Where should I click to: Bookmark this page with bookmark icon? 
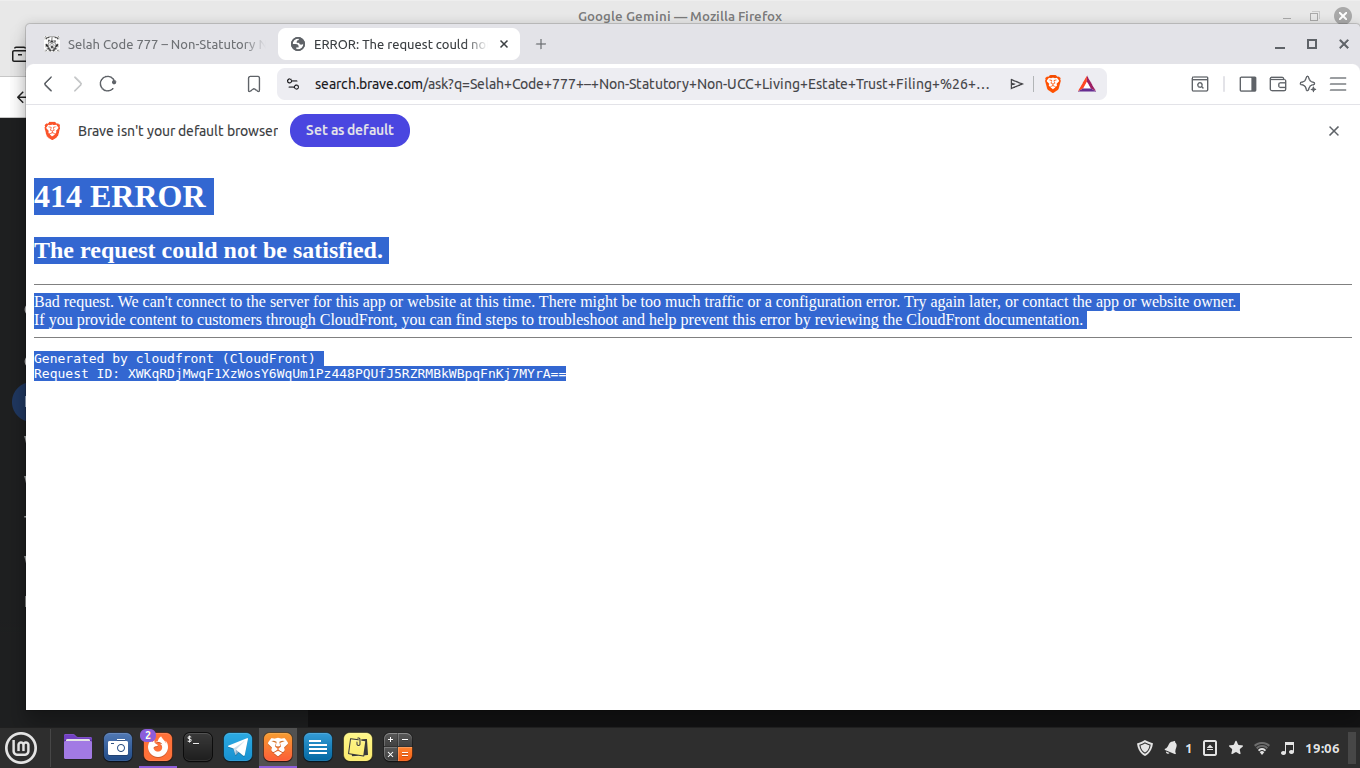(254, 84)
